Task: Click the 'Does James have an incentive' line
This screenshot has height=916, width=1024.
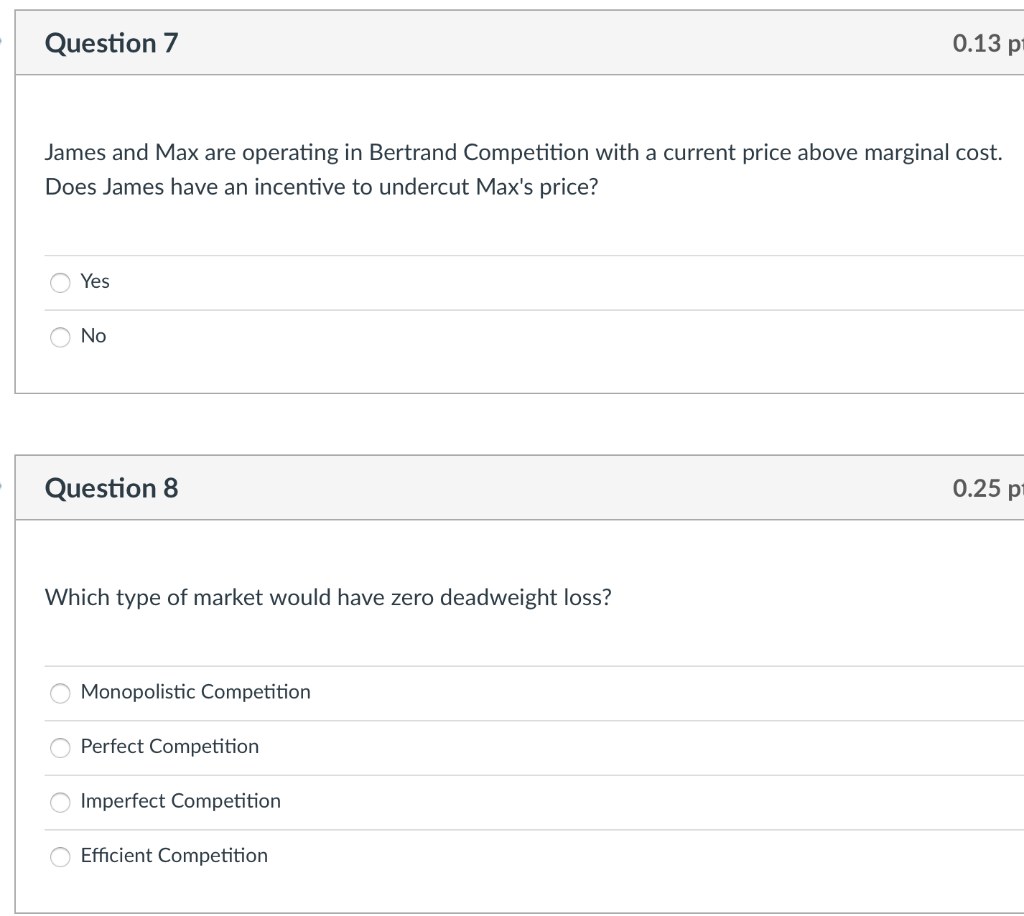Action: pos(321,187)
